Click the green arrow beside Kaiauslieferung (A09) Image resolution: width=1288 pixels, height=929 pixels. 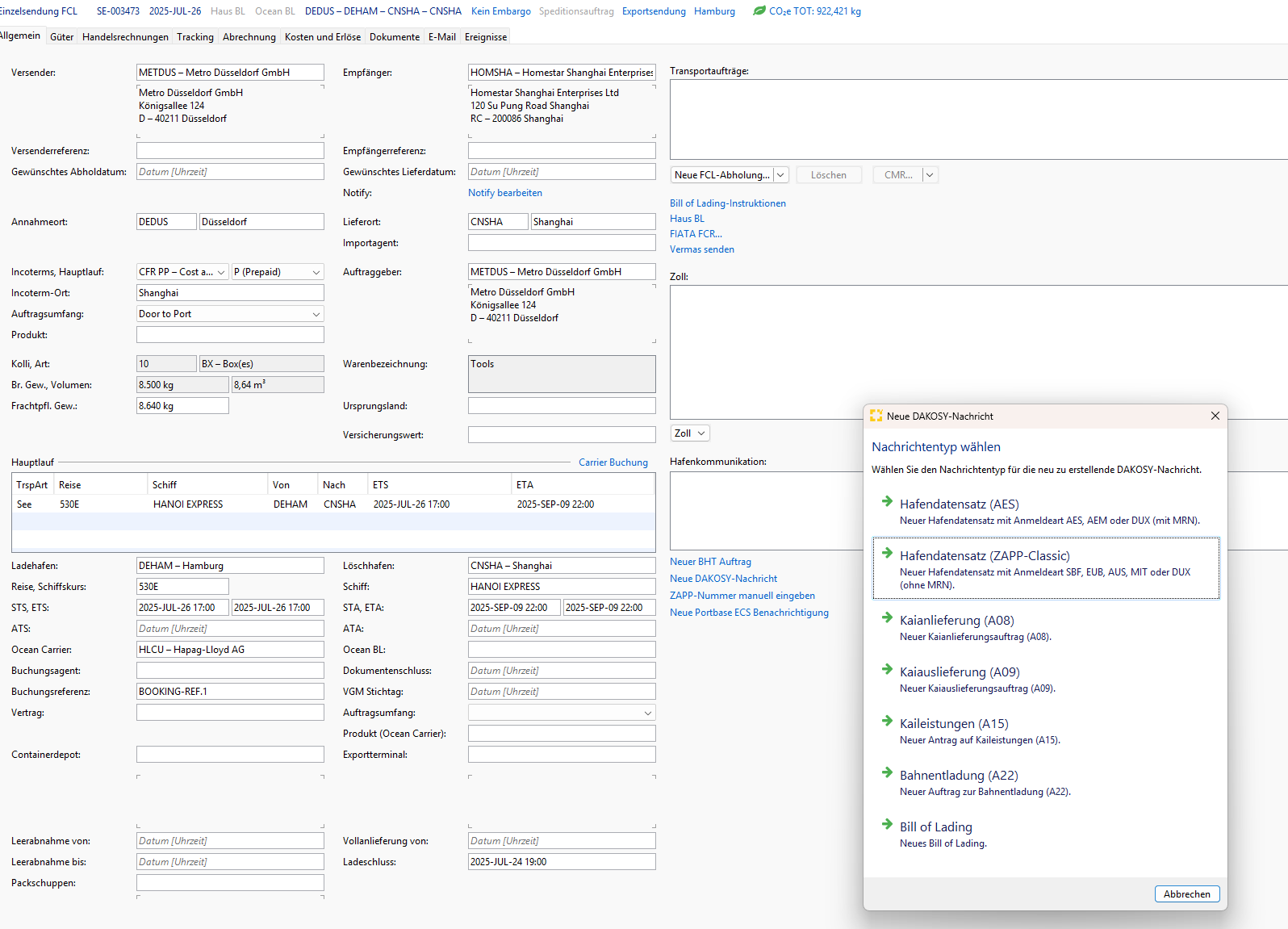(x=887, y=669)
